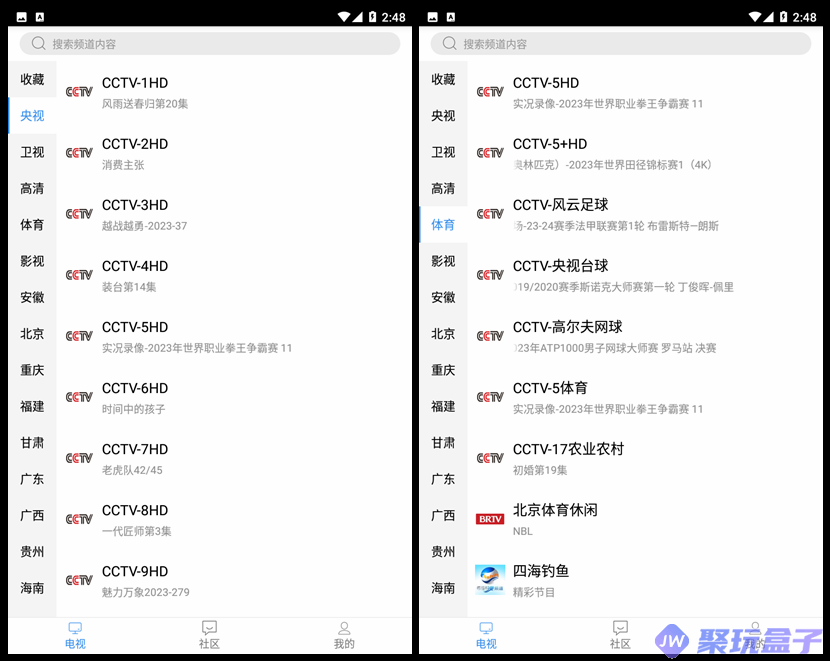The width and height of the screenshot is (830, 661).
Task: Open the 四海钓鱼 channel title
Action: tap(541, 571)
